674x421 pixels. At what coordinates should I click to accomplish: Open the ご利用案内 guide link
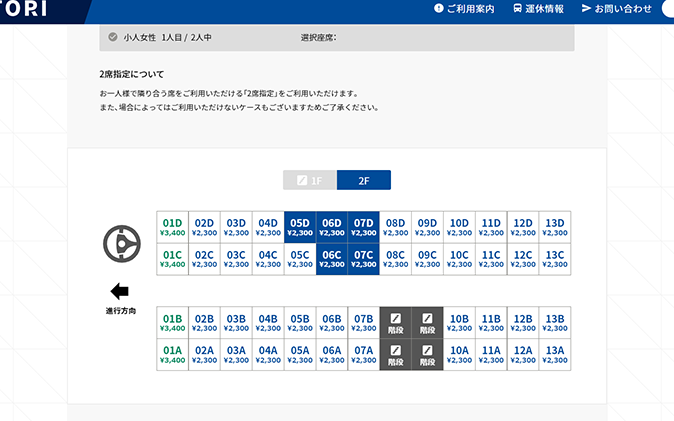click(x=470, y=8)
